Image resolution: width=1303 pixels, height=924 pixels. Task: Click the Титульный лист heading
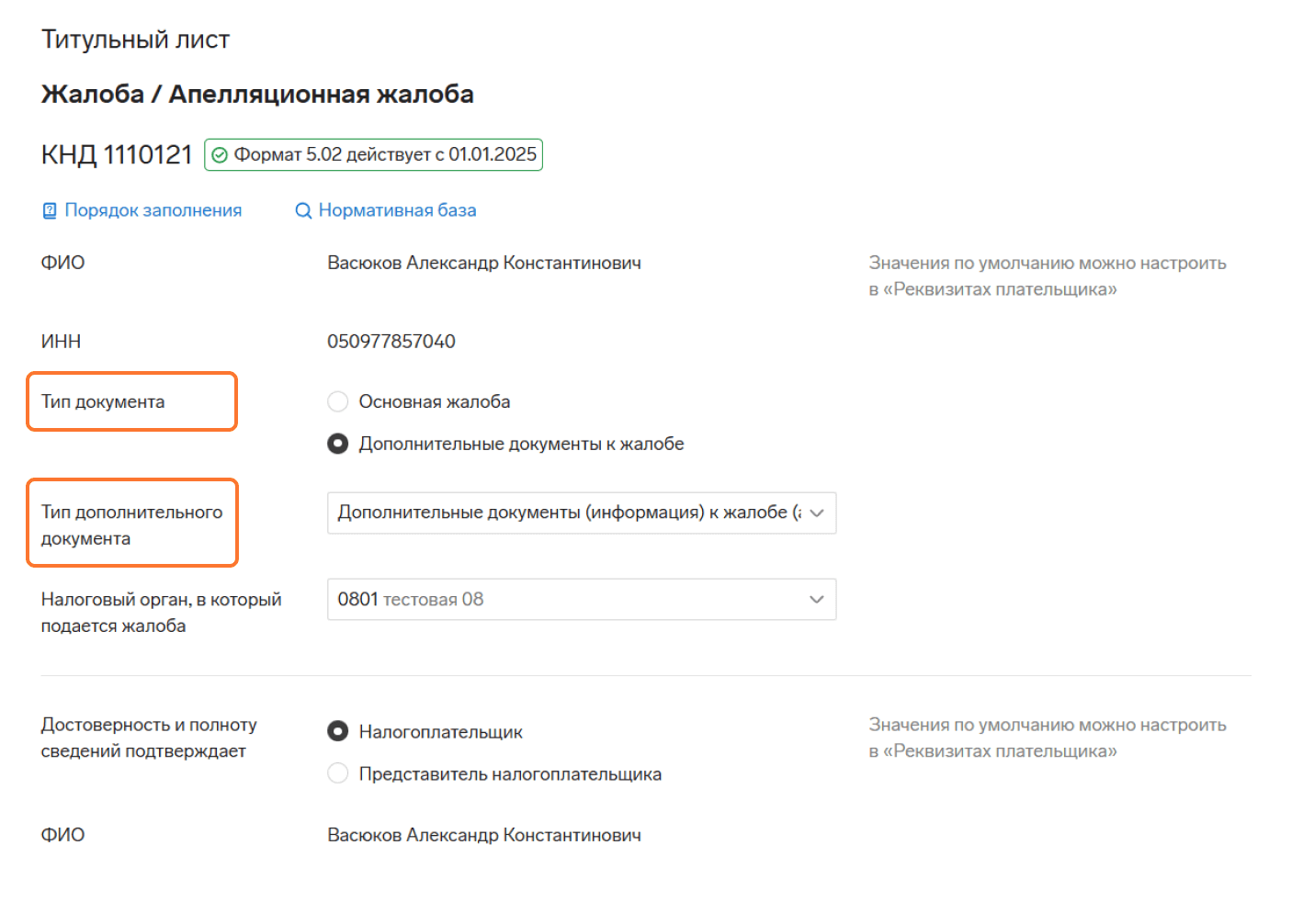point(135,39)
